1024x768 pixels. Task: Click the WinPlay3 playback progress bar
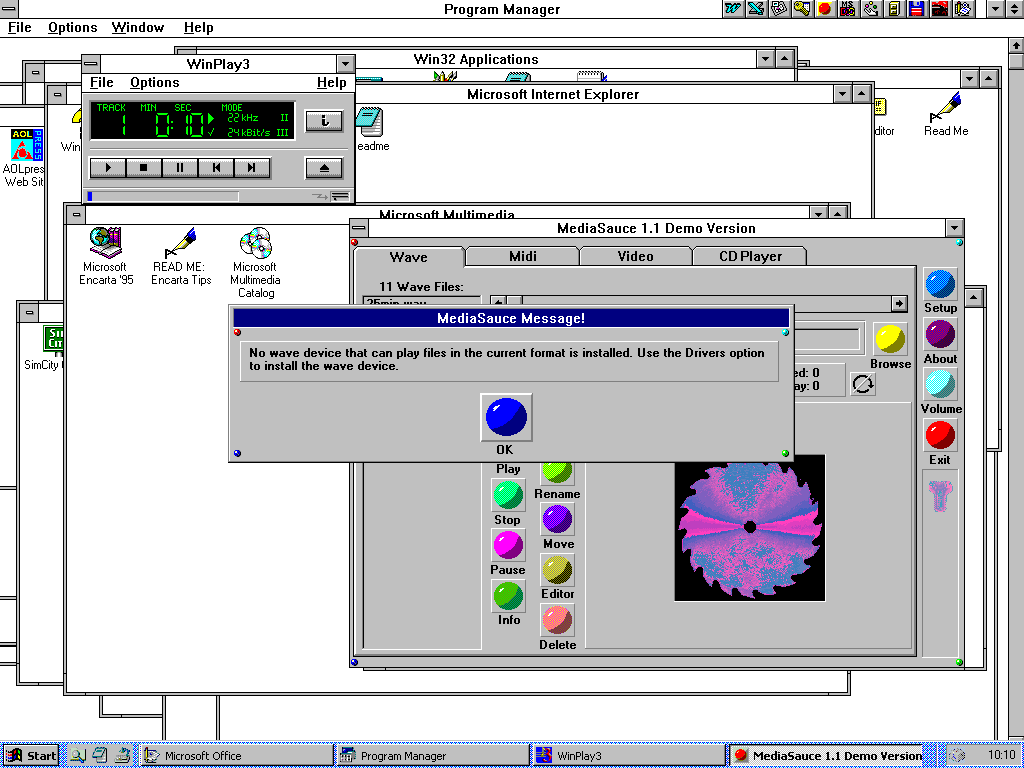click(x=163, y=196)
